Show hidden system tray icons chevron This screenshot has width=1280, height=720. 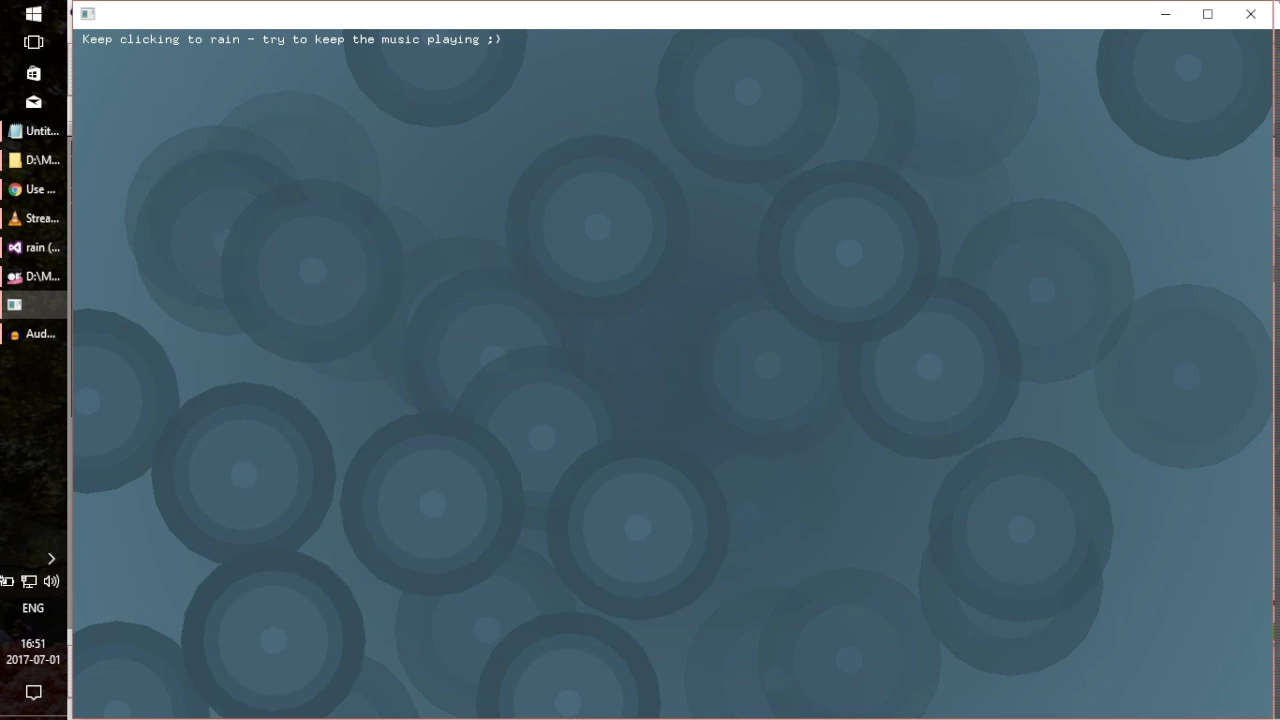[x=51, y=559]
